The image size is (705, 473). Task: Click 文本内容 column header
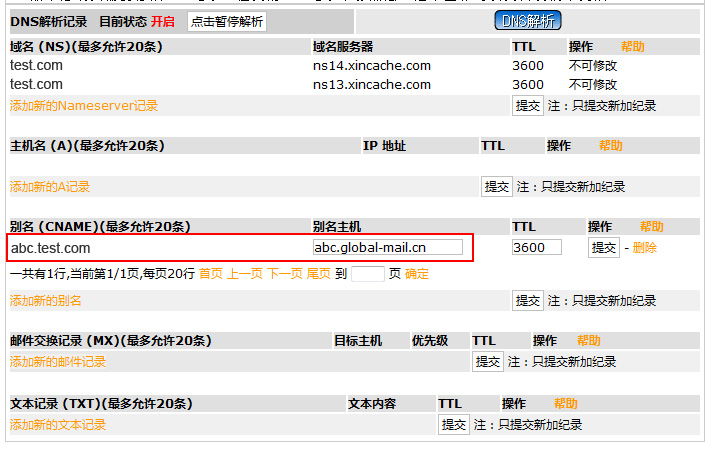pos(372,404)
